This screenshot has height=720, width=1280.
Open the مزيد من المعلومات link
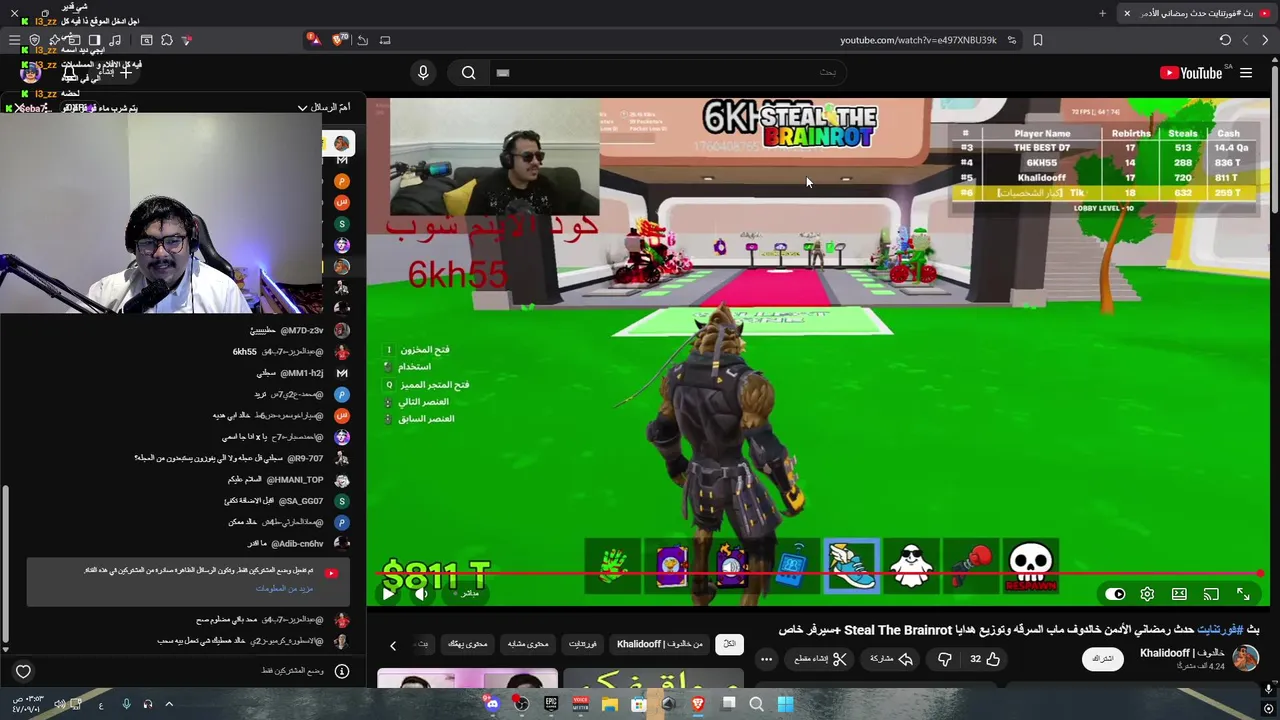[284, 588]
